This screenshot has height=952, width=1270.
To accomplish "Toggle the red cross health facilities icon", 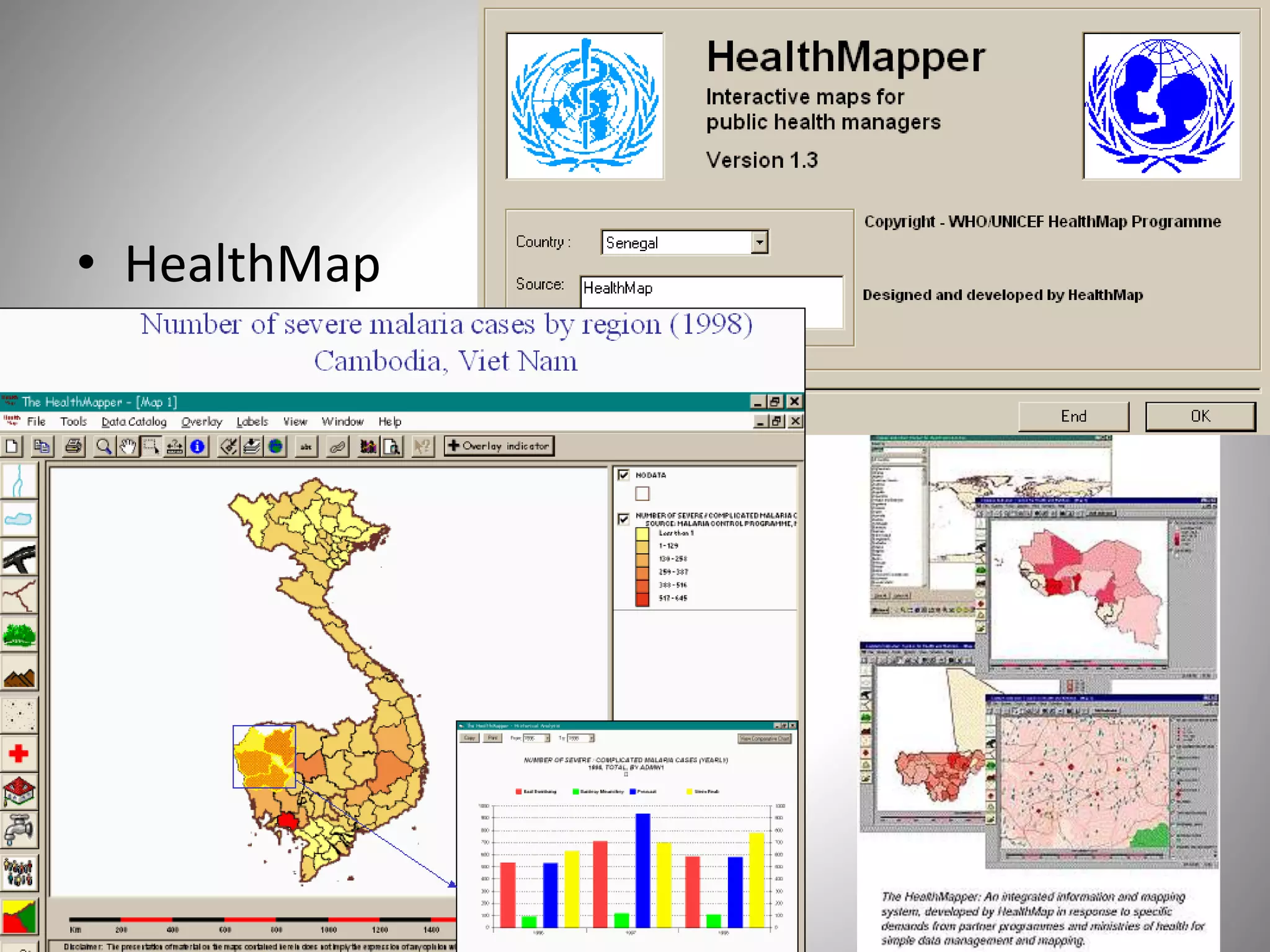I will click(x=19, y=754).
